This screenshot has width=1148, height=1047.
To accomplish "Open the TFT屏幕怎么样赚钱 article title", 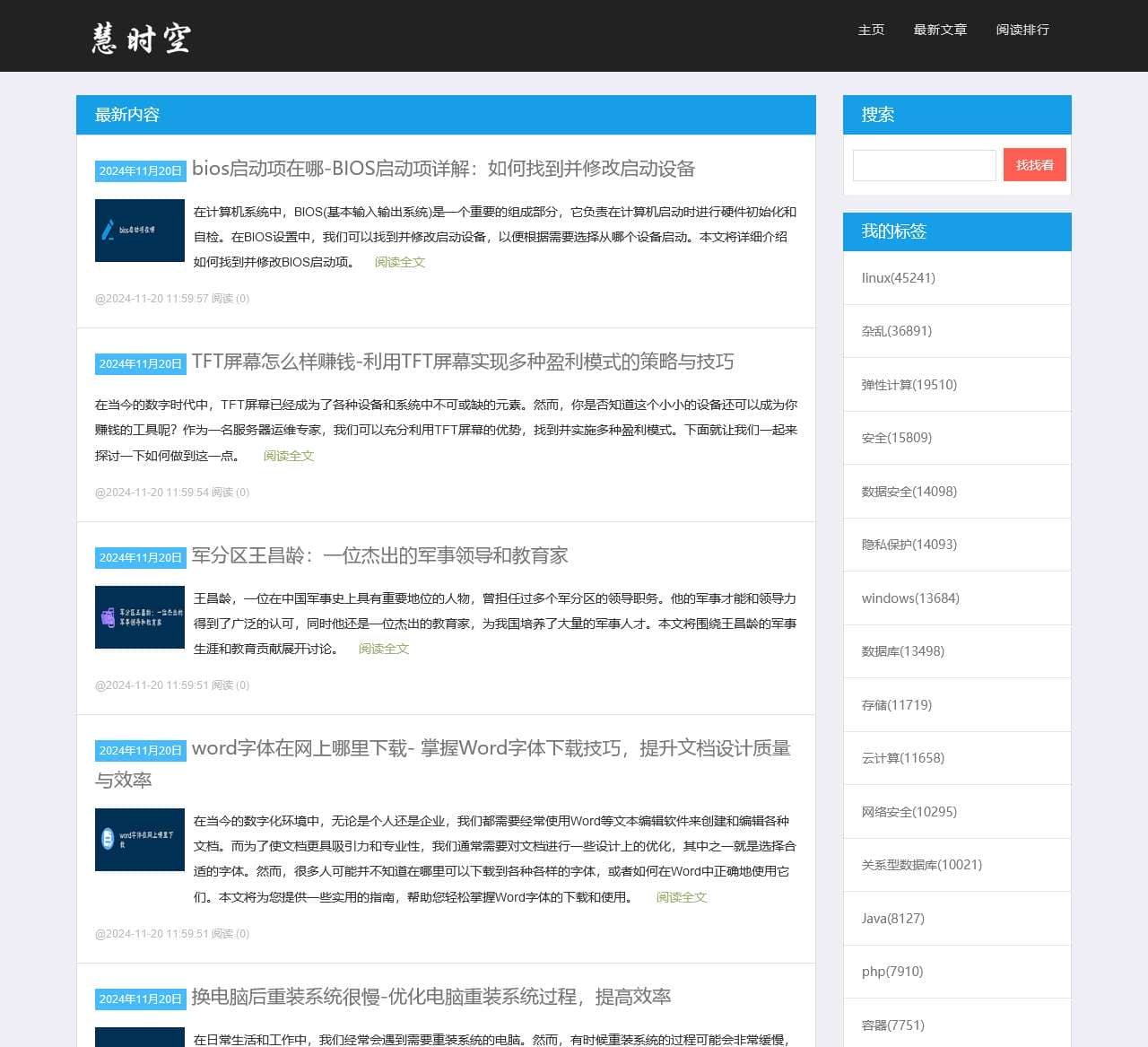I will 463,362.
